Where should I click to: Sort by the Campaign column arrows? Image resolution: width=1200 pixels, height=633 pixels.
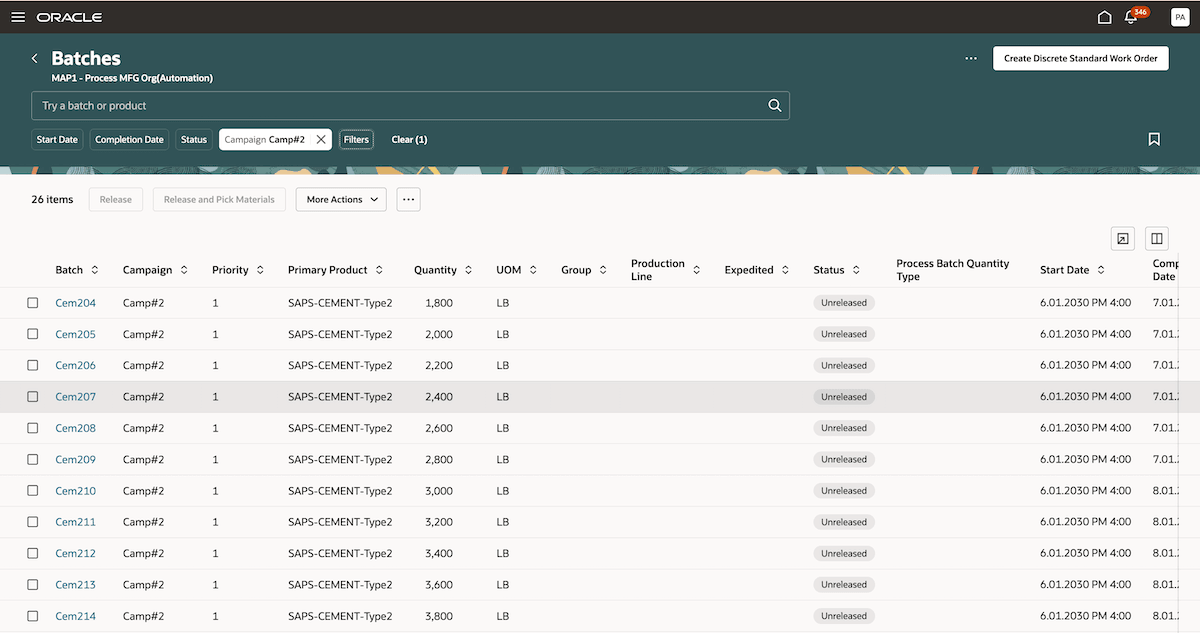[183, 270]
